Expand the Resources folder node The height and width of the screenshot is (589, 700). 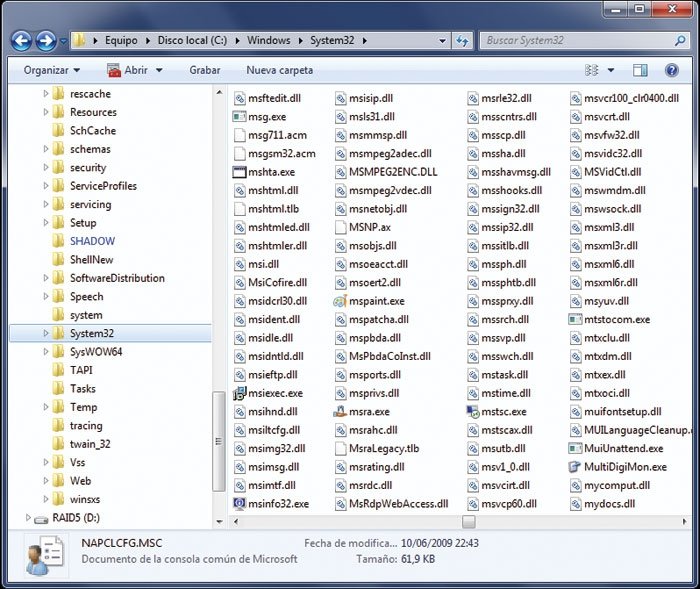46,112
